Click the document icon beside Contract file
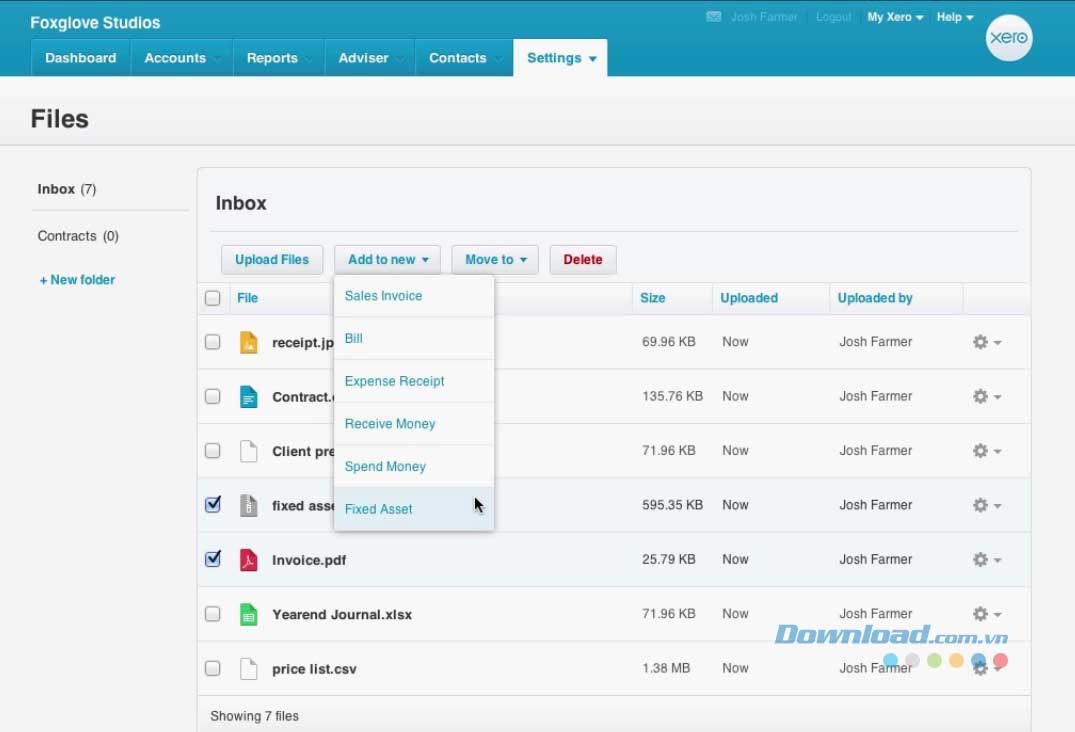 coord(248,396)
